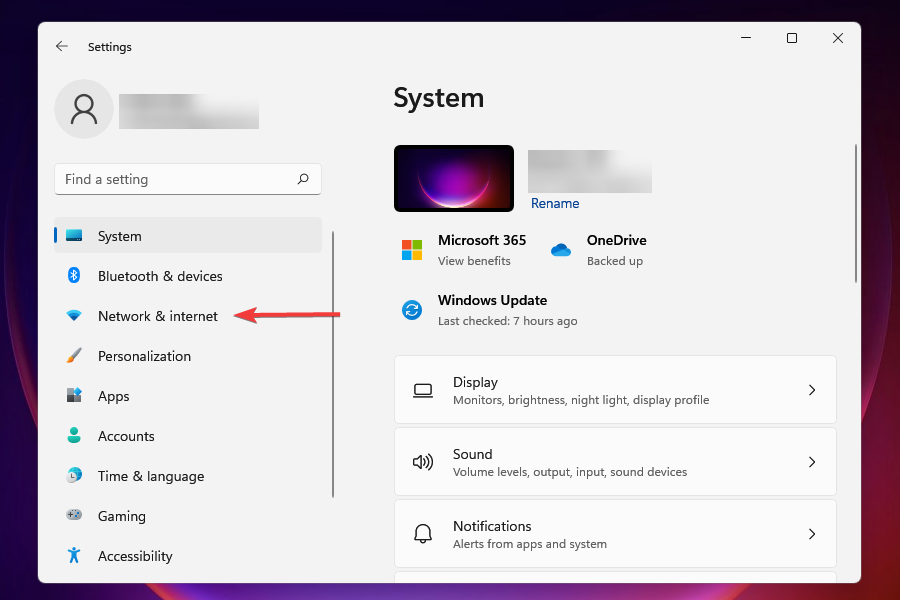This screenshot has height=600, width=900.
Task: Click the Time & language globe clock icon
Action: click(x=74, y=475)
